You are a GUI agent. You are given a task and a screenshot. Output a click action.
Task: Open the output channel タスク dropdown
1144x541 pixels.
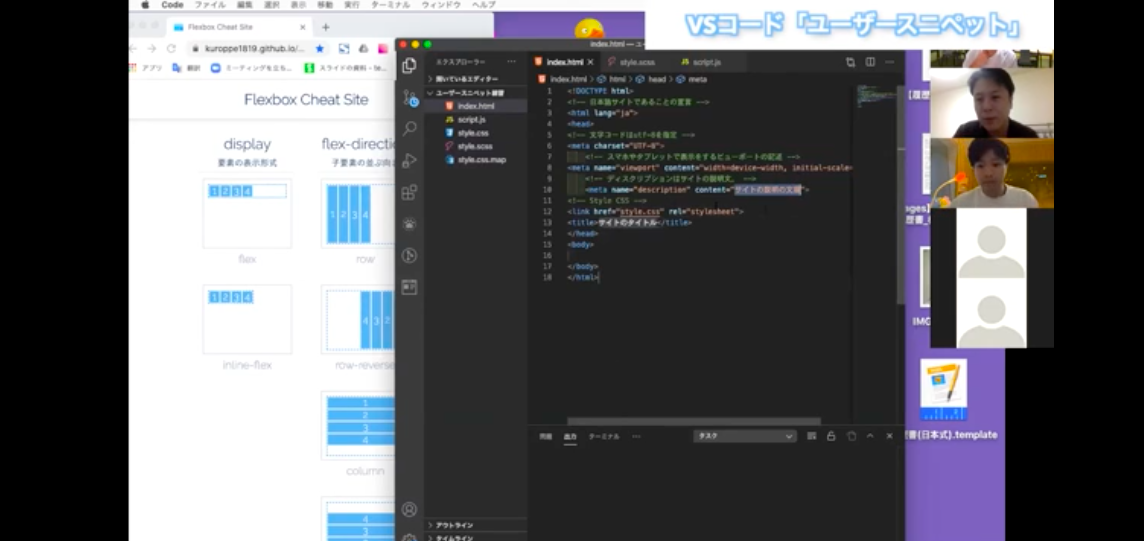pos(744,436)
